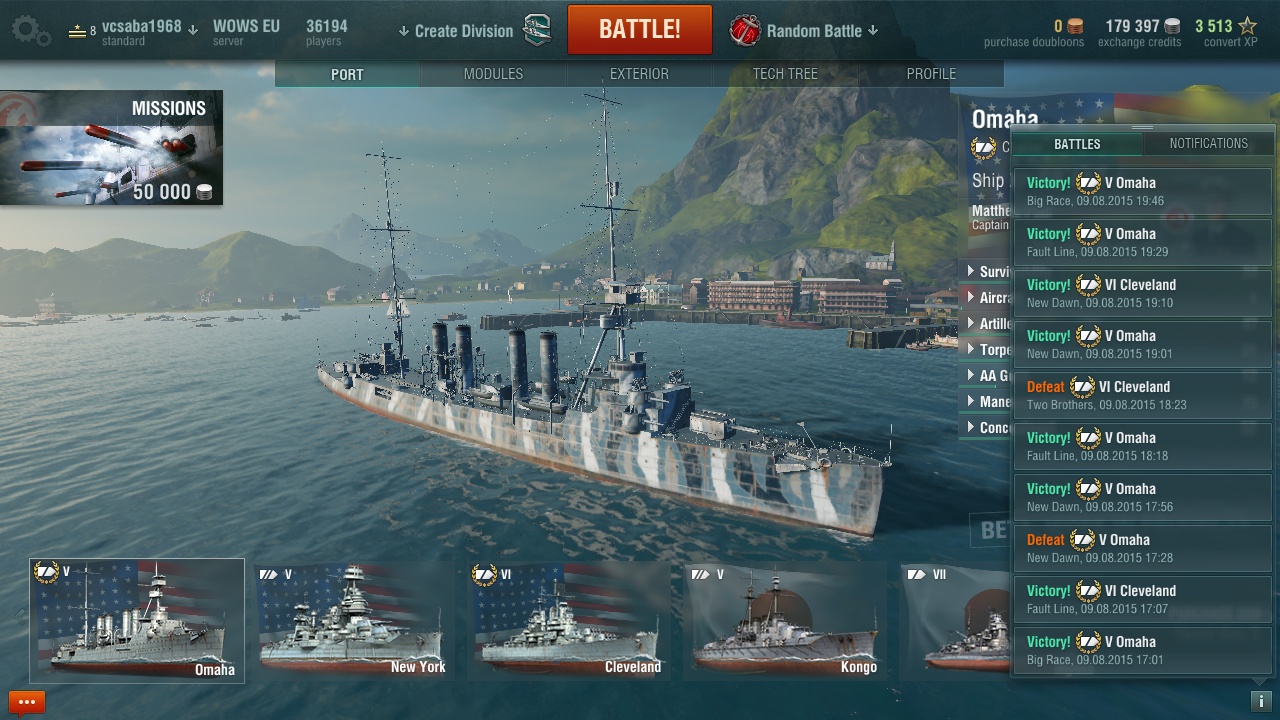Viewport: 1280px width, 720px height.
Task: Open the info icon at bottom right
Action: click(x=1261, y=702)
